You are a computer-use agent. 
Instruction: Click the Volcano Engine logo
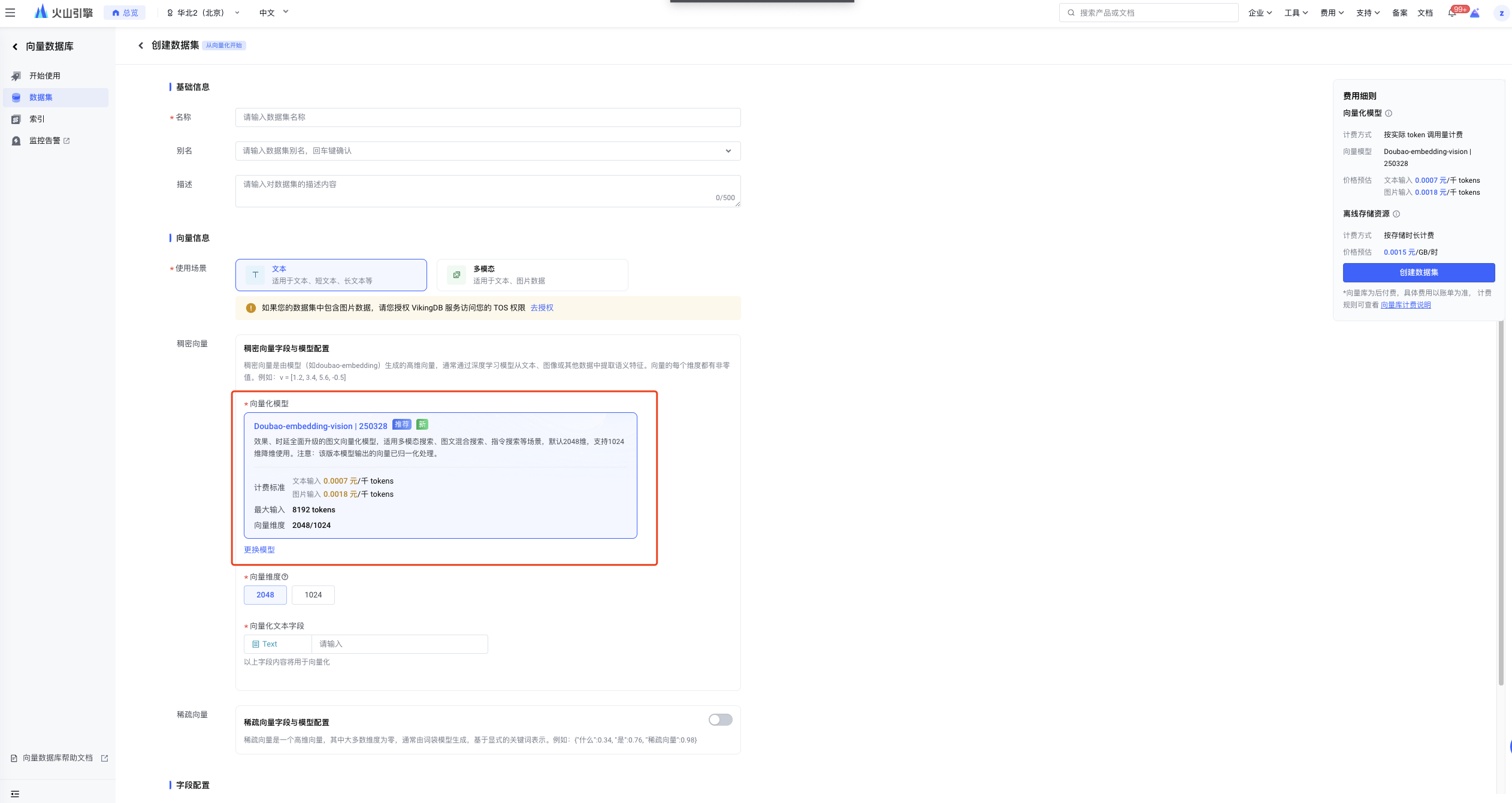tap(63, 12)
